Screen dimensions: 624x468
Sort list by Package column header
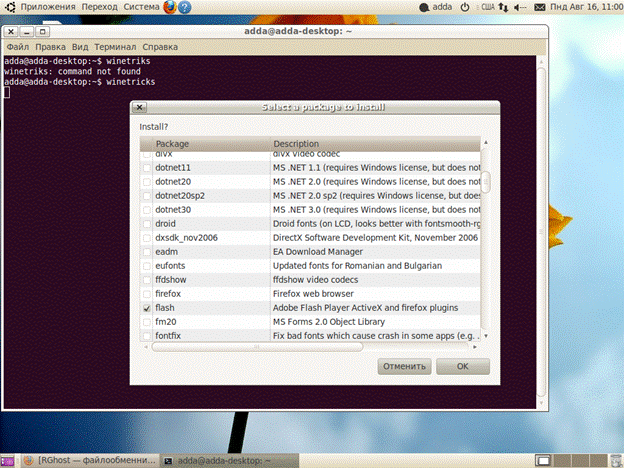click(x=211, y=144)
